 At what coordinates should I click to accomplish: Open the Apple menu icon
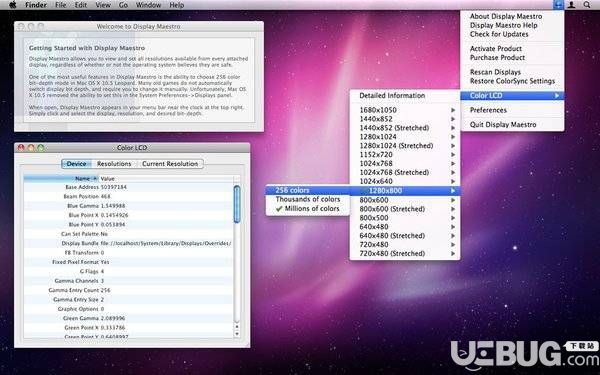12,5
